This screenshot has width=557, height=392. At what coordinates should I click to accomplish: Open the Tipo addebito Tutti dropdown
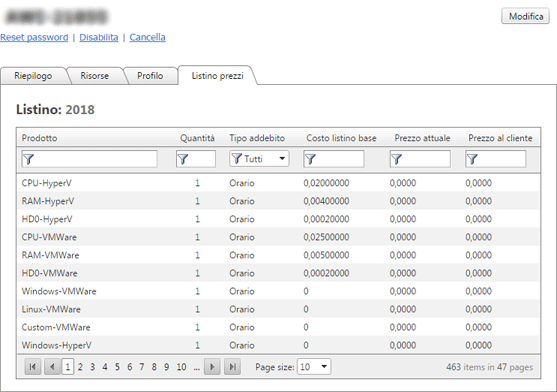tap(259, 159)
